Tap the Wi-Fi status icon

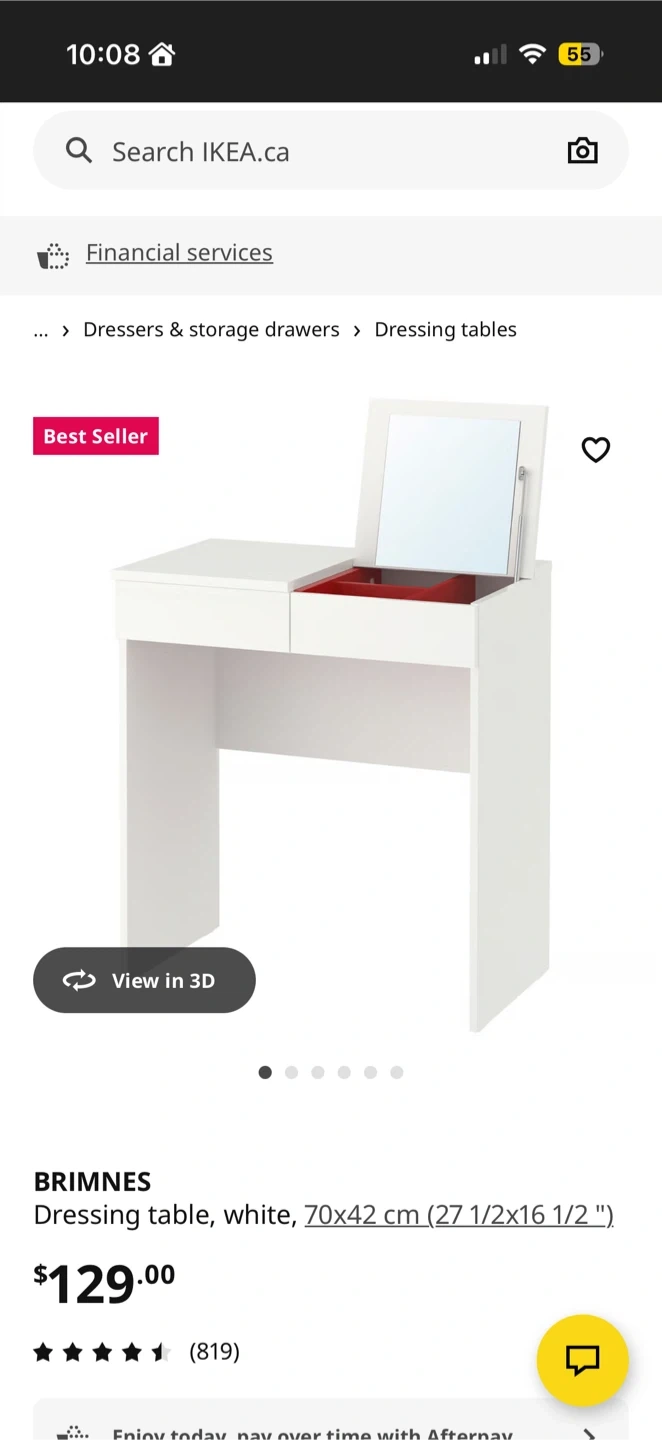(x=533, y=54)
